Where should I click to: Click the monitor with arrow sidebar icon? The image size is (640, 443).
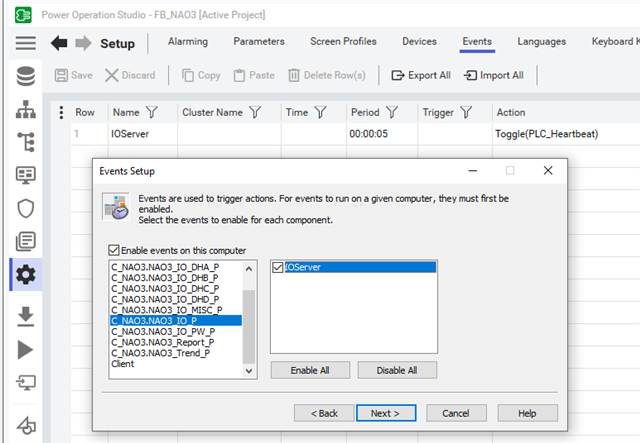26,383
